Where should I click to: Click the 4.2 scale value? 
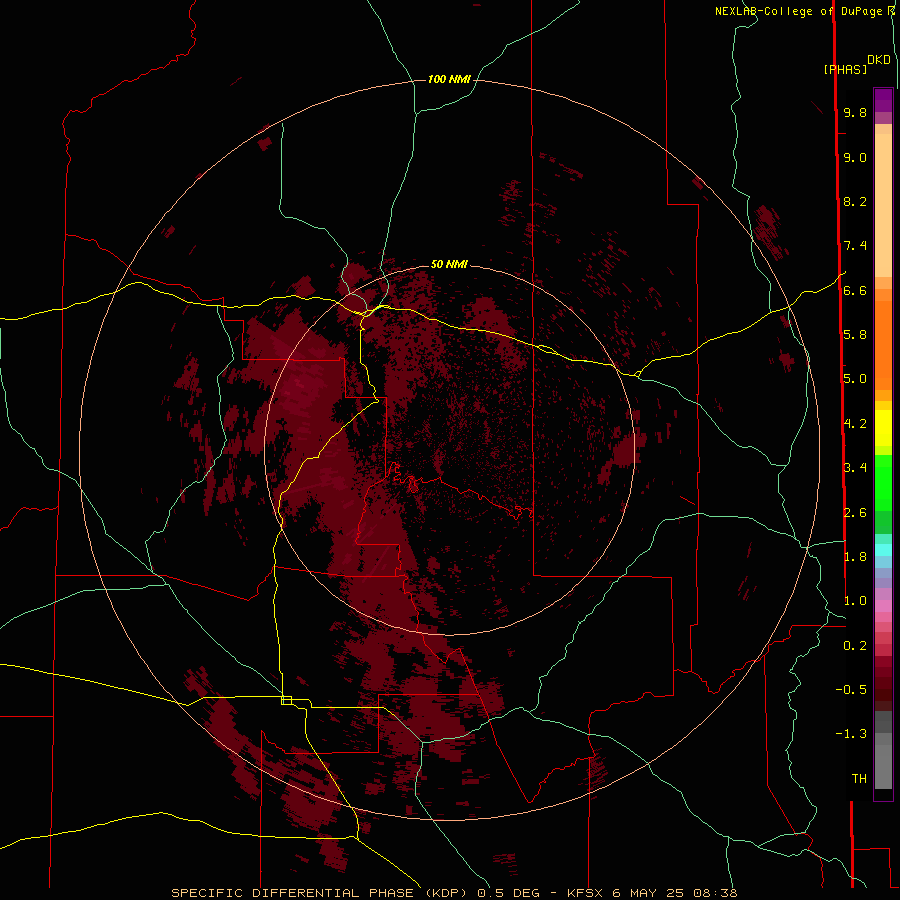click(x=855, y=424)
